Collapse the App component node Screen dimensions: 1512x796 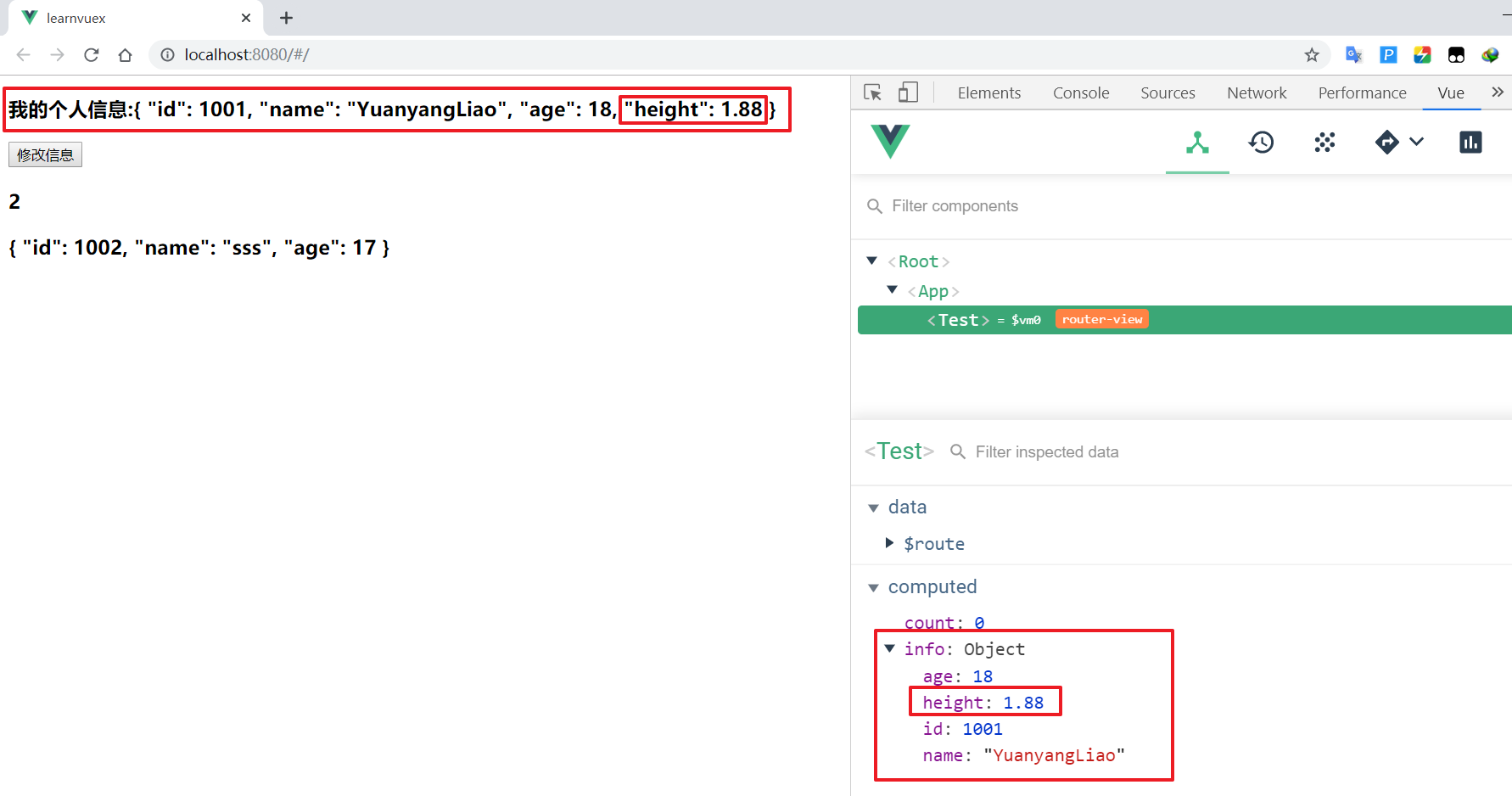pos(892,290)
